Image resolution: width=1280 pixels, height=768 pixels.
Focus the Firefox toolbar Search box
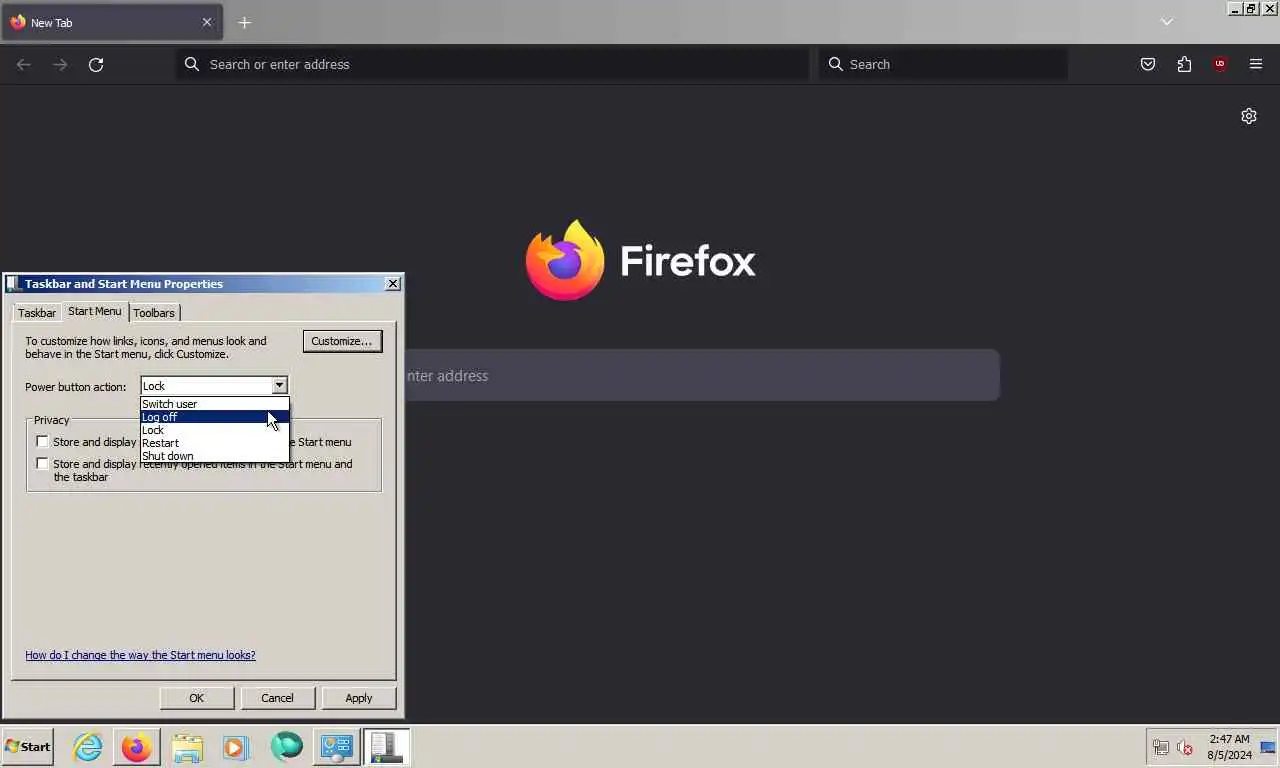(x=943, y=64)
